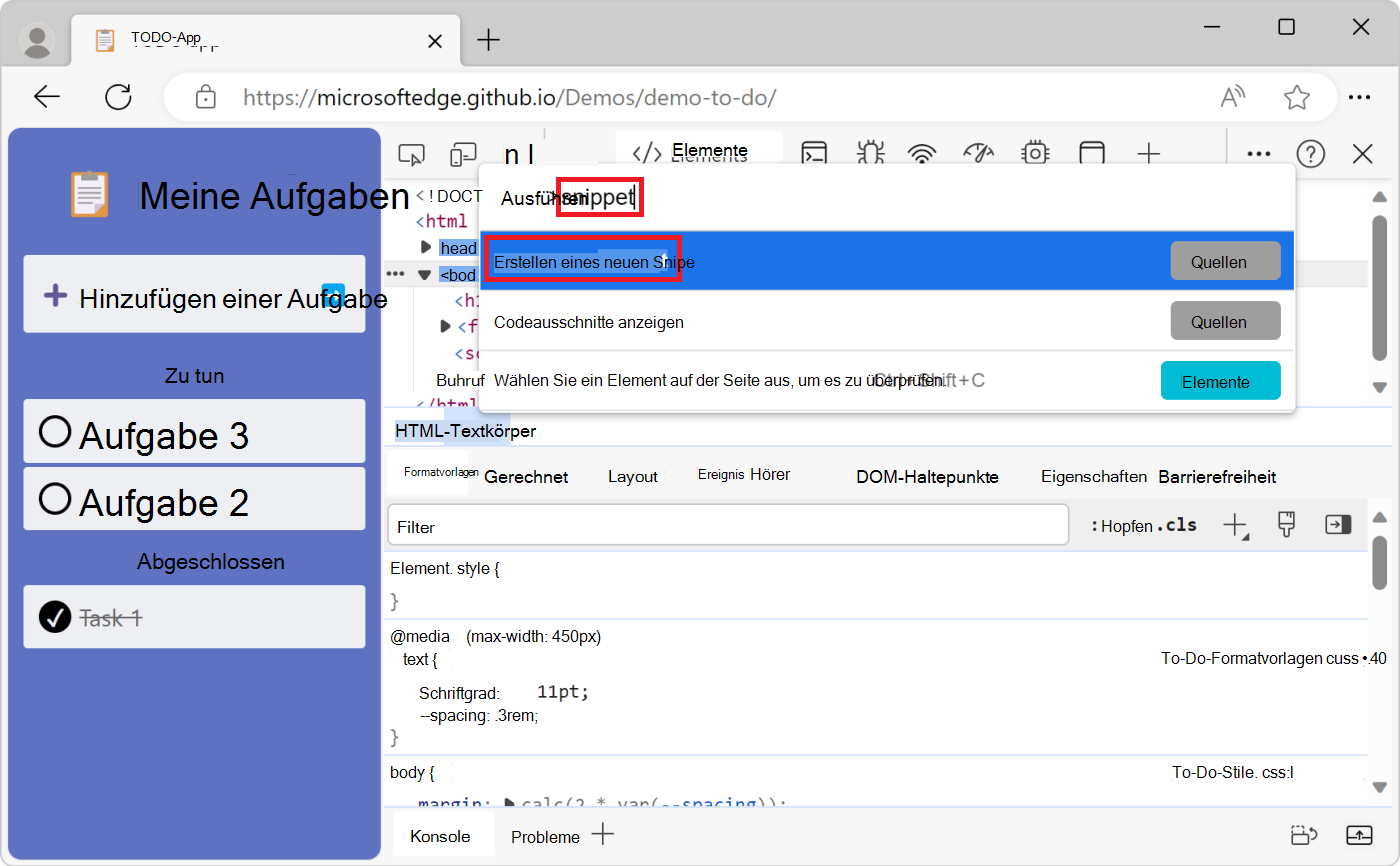Open the Console tool icon in toolbar
Viewport: 1400px width, 866px height.
(x=816, y=153)
